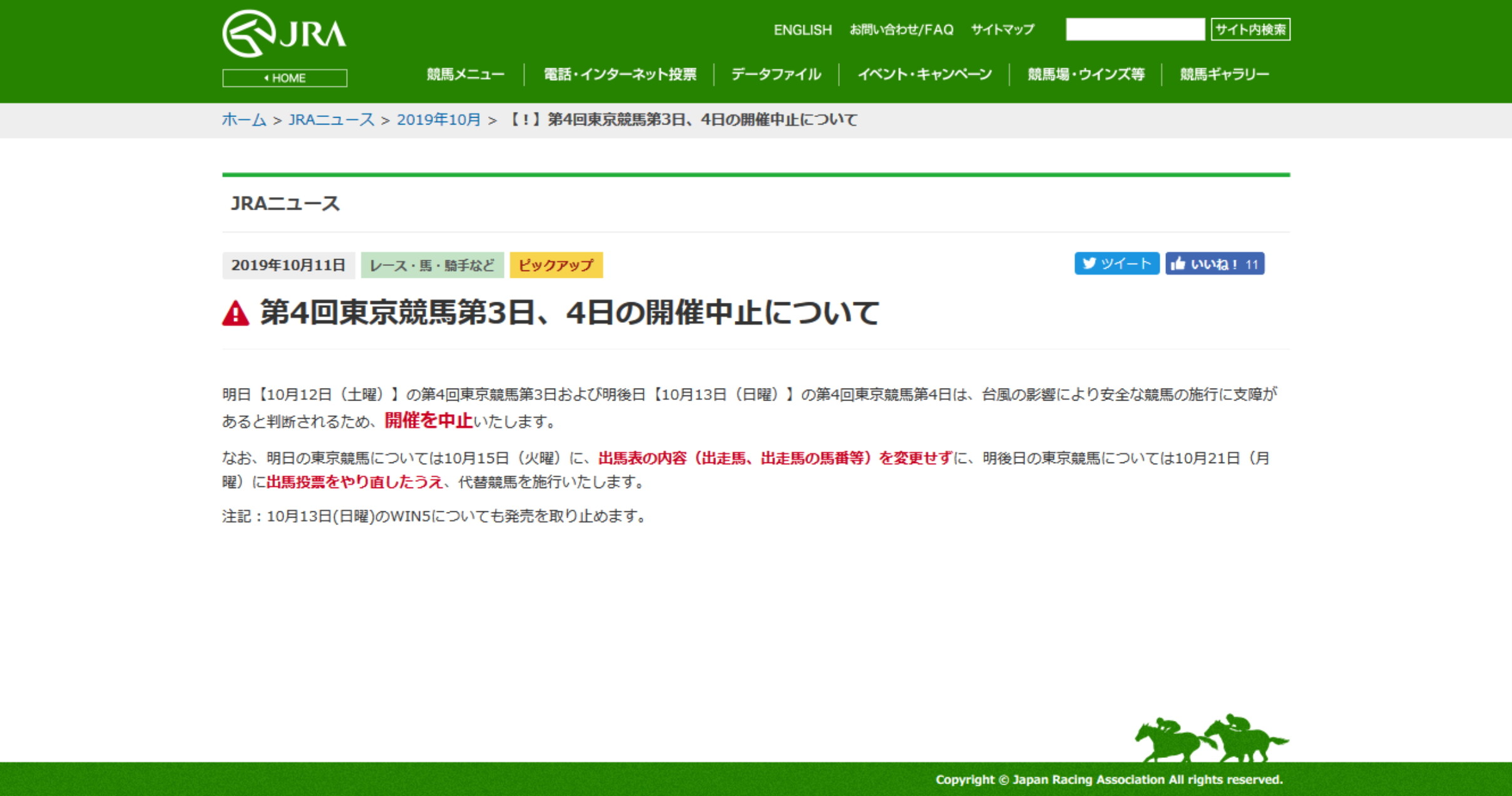Open 電話・インターネット投票 menu
Viewport: 1512px width, 796px height.
pos(620,74)
